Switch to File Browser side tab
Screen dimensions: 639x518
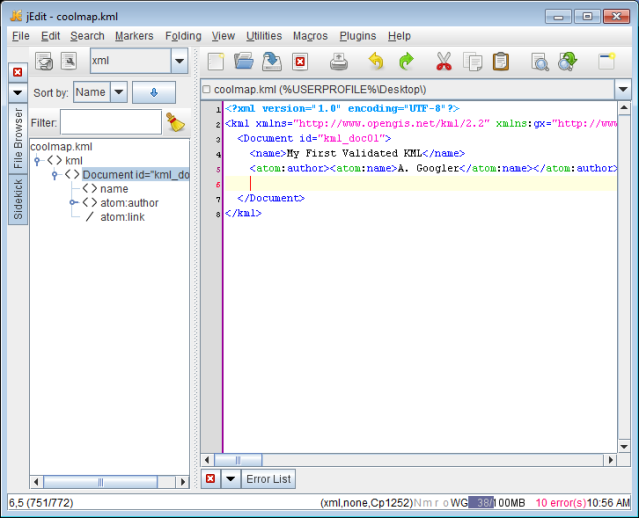18,139
